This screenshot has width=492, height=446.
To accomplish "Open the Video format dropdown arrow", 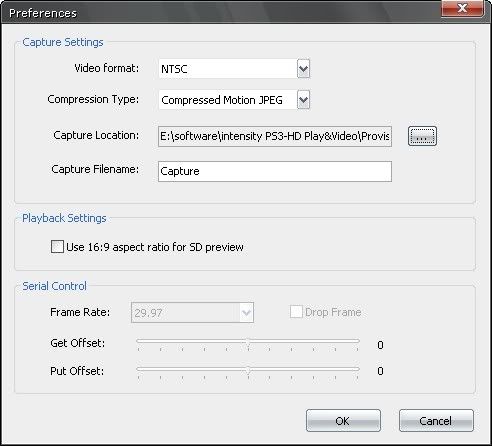I will 303,69.
